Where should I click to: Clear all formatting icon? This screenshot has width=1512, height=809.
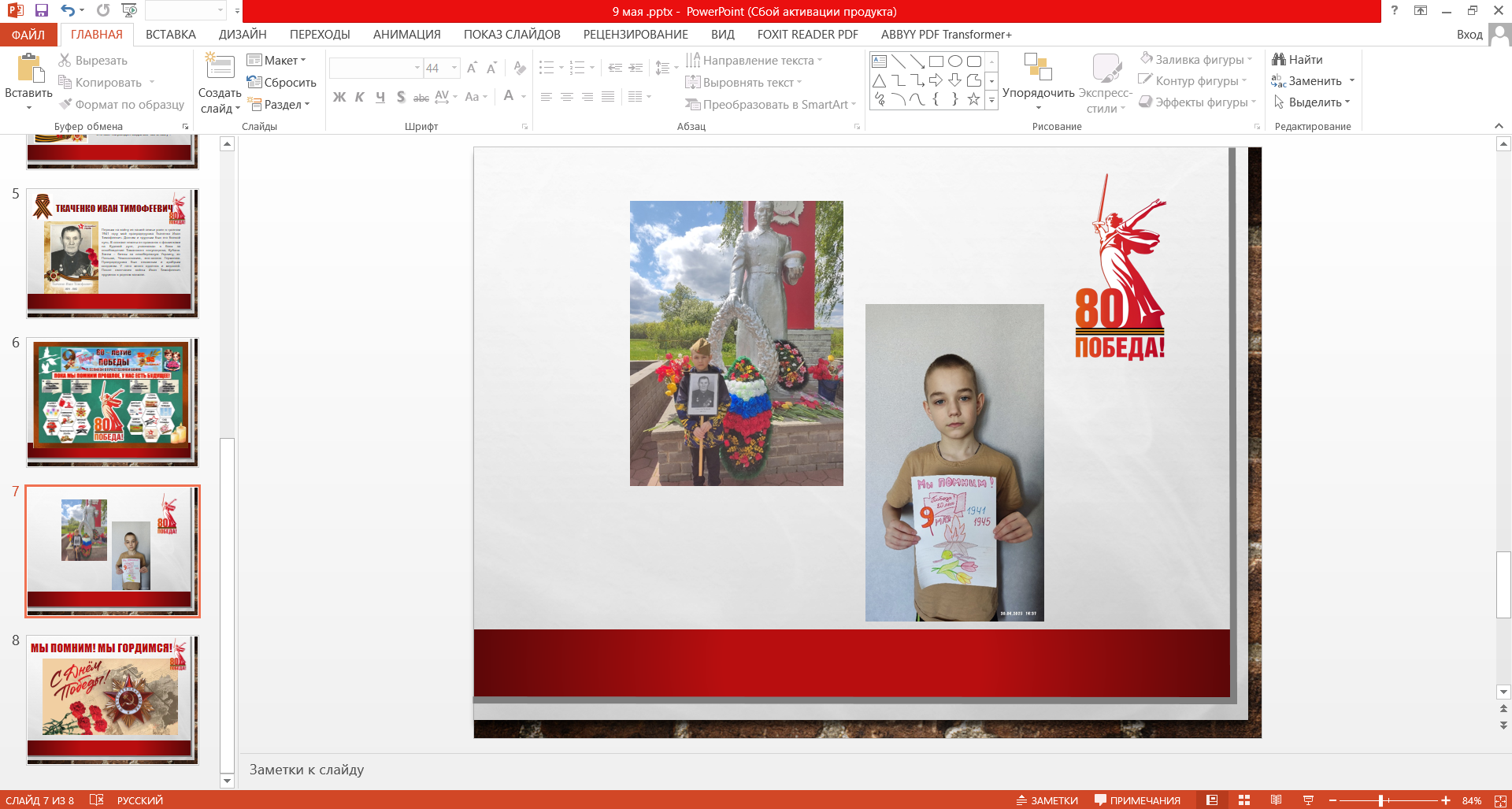tap(520, 68)
